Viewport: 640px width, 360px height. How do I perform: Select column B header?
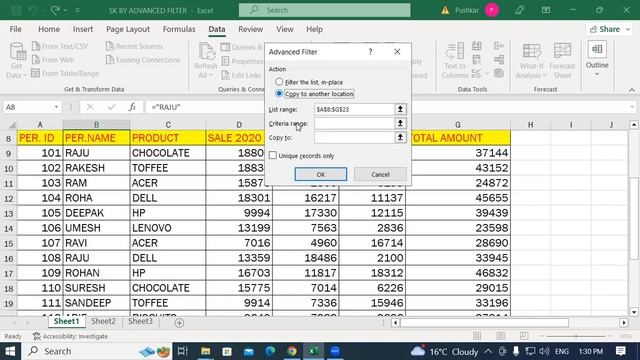tap(96, 124)
